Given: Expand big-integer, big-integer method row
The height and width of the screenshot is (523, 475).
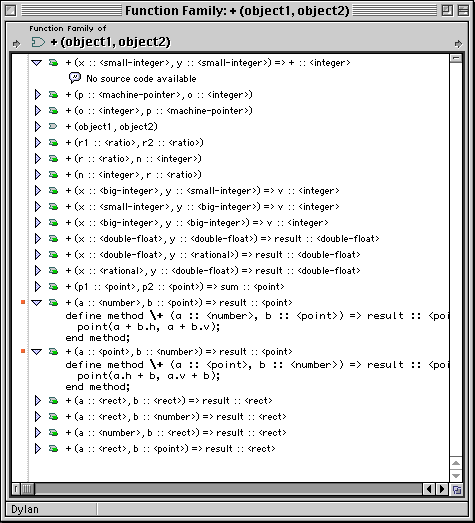Looking at the screenshot, I should point(38,222).
